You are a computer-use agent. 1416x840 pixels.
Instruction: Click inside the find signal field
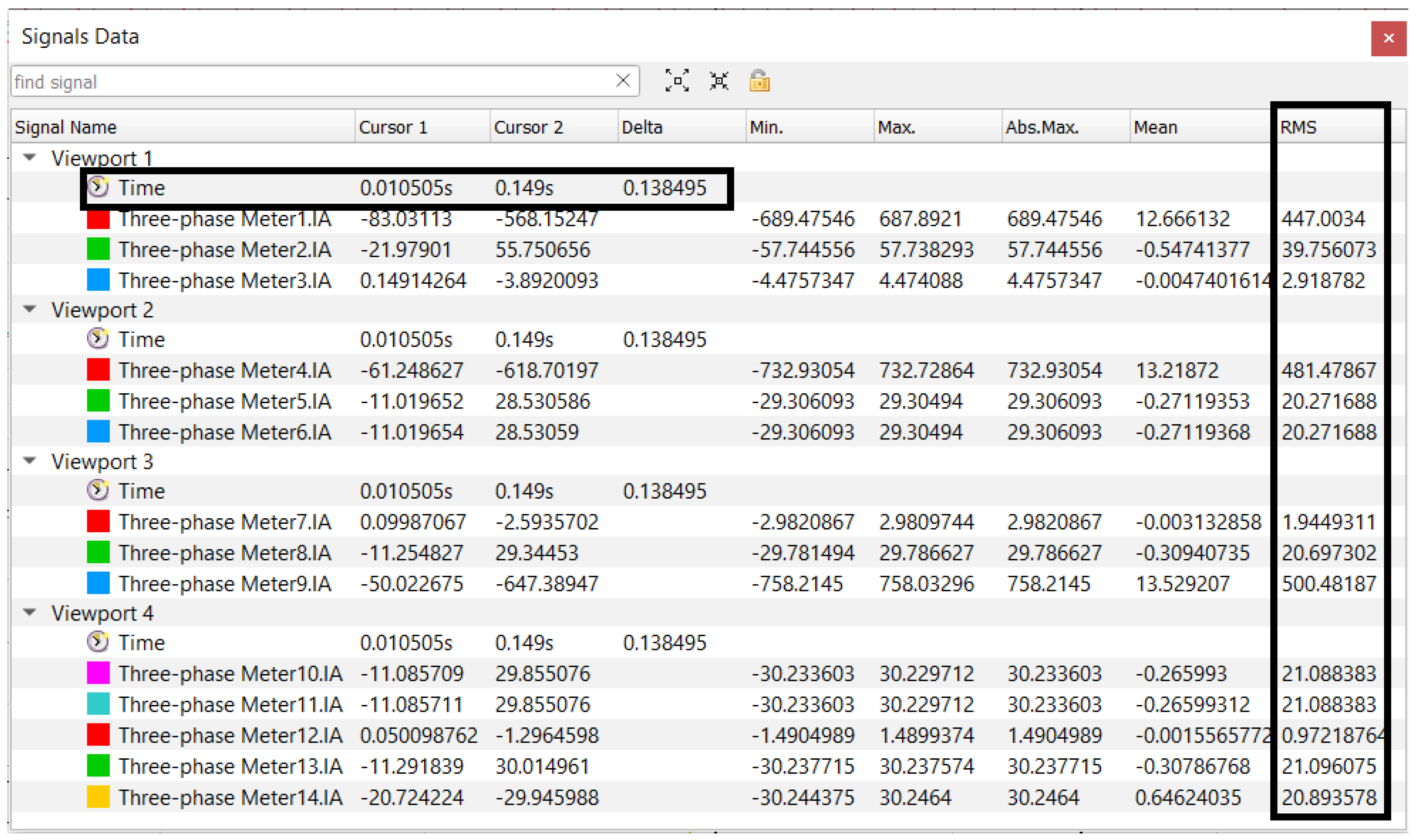311,82
